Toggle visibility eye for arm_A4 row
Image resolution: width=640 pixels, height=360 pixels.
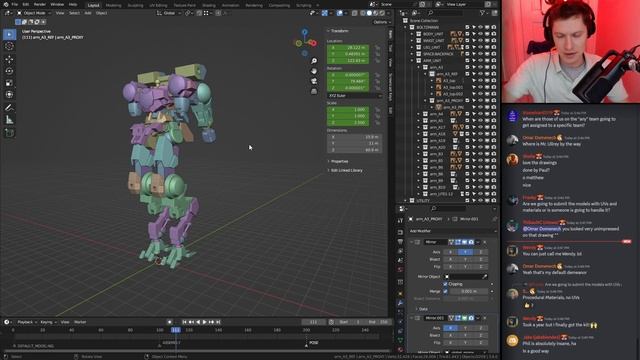click(x=480, y=114)
